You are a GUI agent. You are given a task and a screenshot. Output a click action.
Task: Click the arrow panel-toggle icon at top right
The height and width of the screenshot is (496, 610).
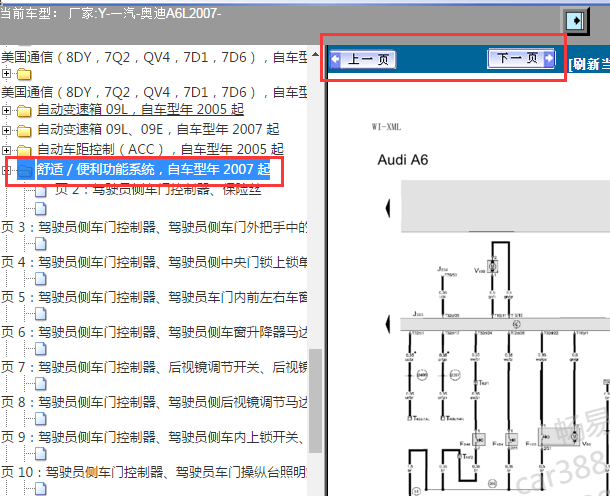[575, 20]
